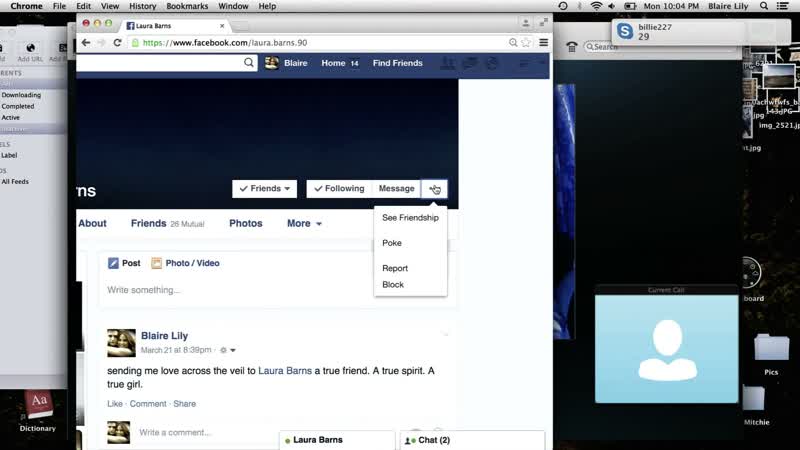This screenshot has height=450, width=800.
Task: Open Blaire Lily post author link
Action: [164, 336]
